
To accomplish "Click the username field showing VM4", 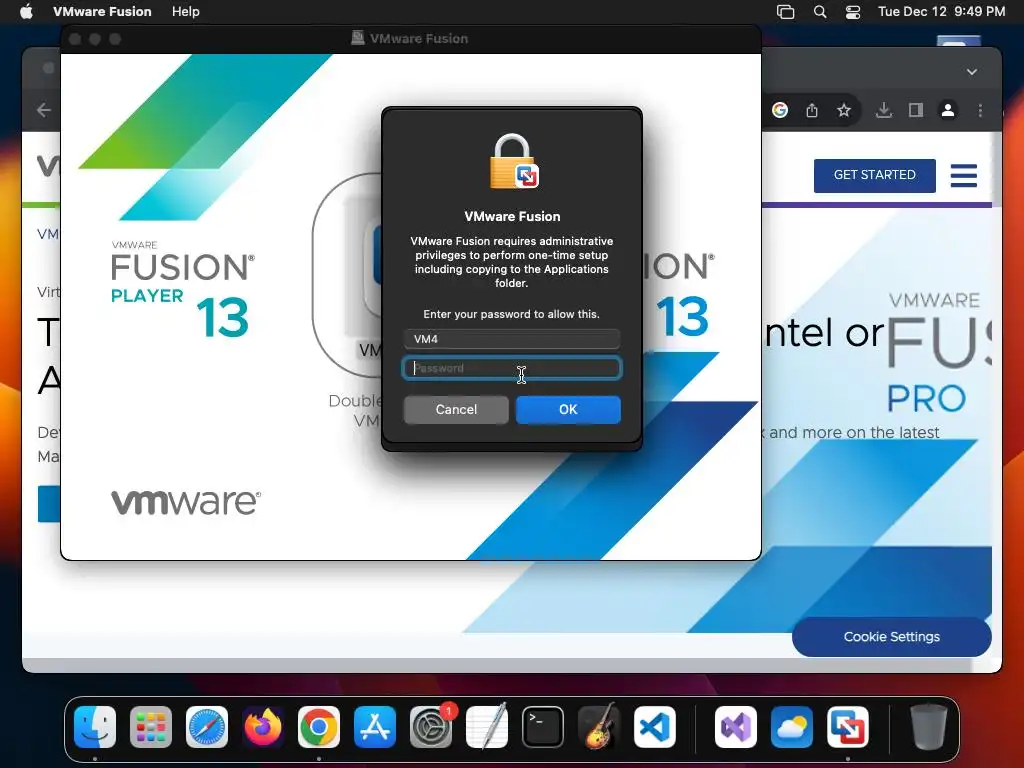I will 511,339.
